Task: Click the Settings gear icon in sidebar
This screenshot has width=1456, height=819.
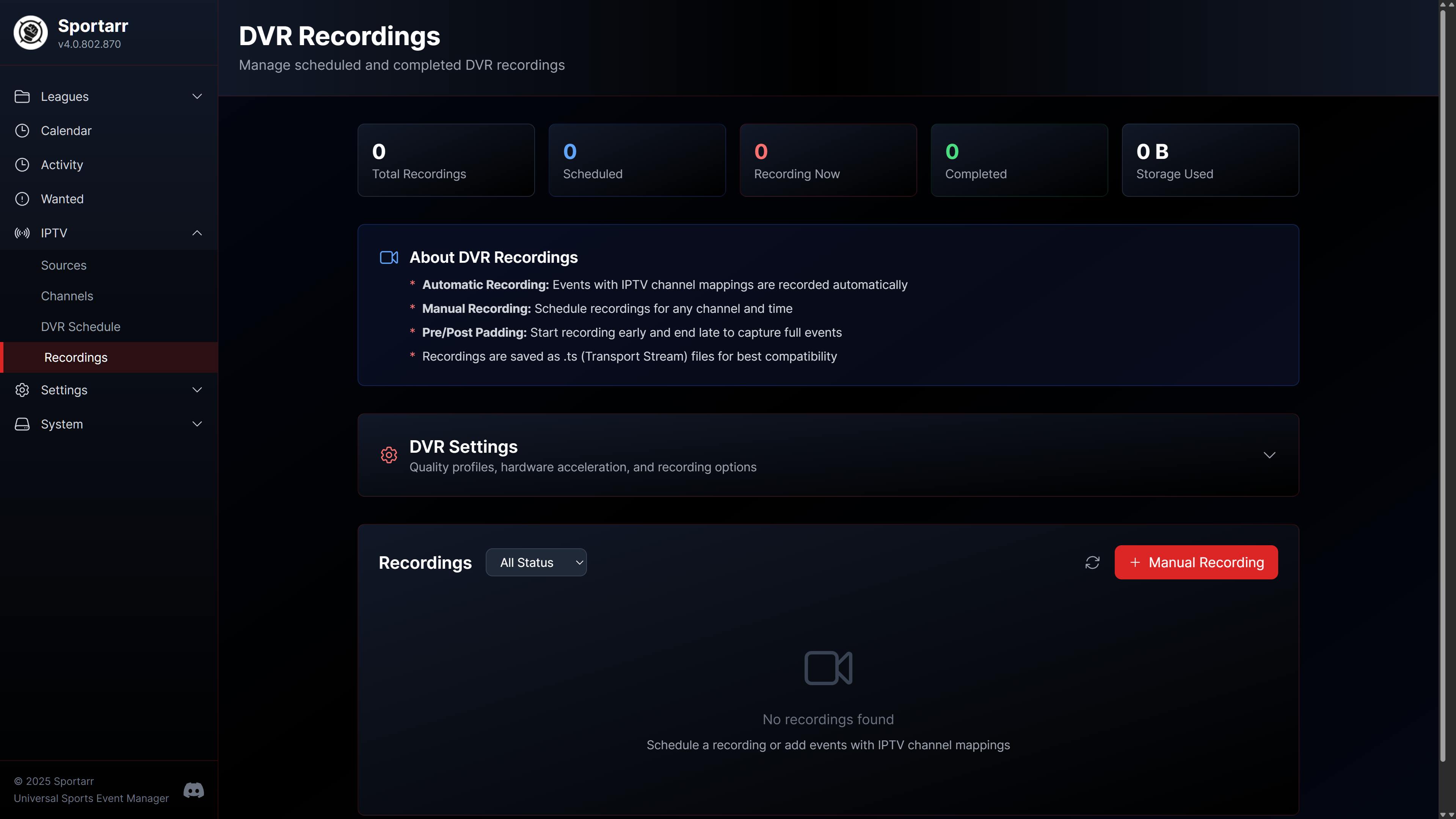Action: click(x=22, y=390)
